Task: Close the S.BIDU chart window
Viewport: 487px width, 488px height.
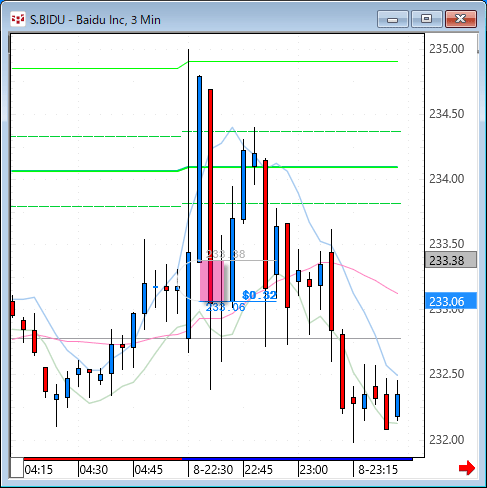Action: (x=461, y=19)
